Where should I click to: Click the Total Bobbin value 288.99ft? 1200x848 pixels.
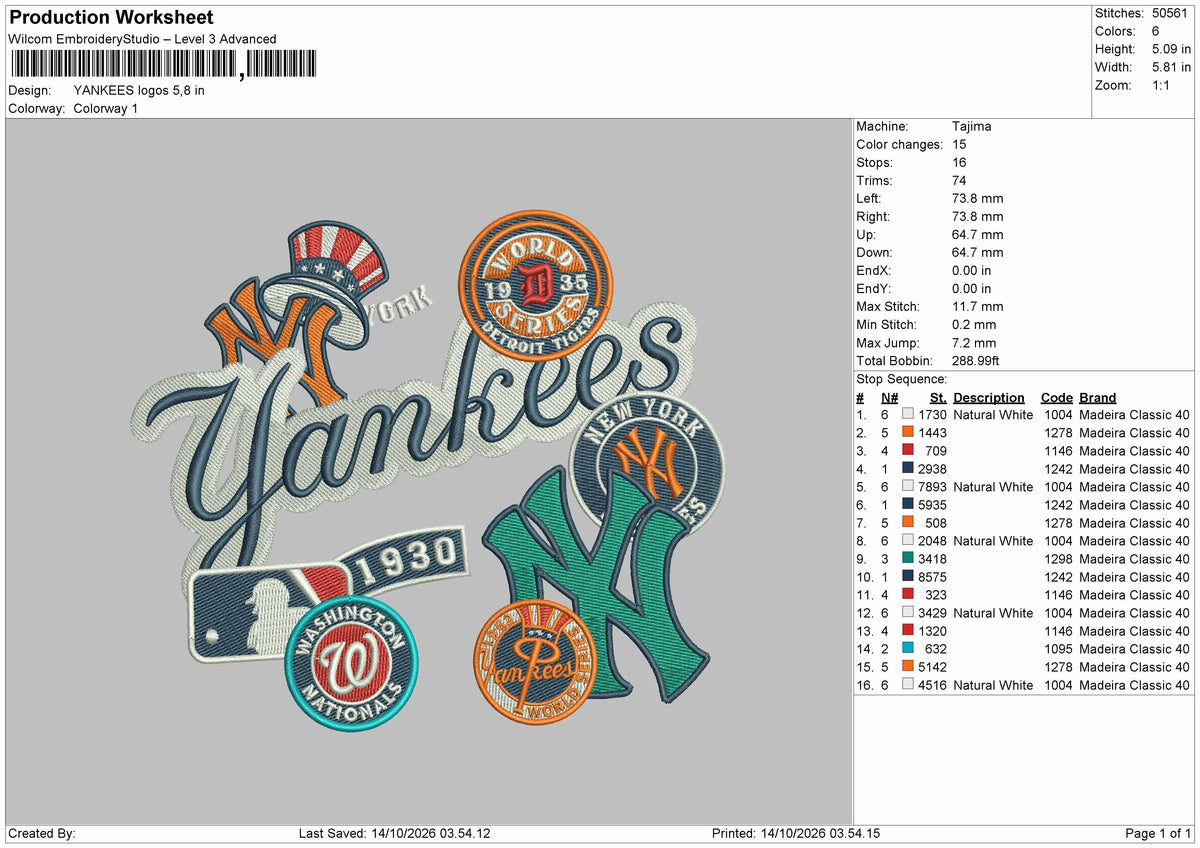pos(976,361)
